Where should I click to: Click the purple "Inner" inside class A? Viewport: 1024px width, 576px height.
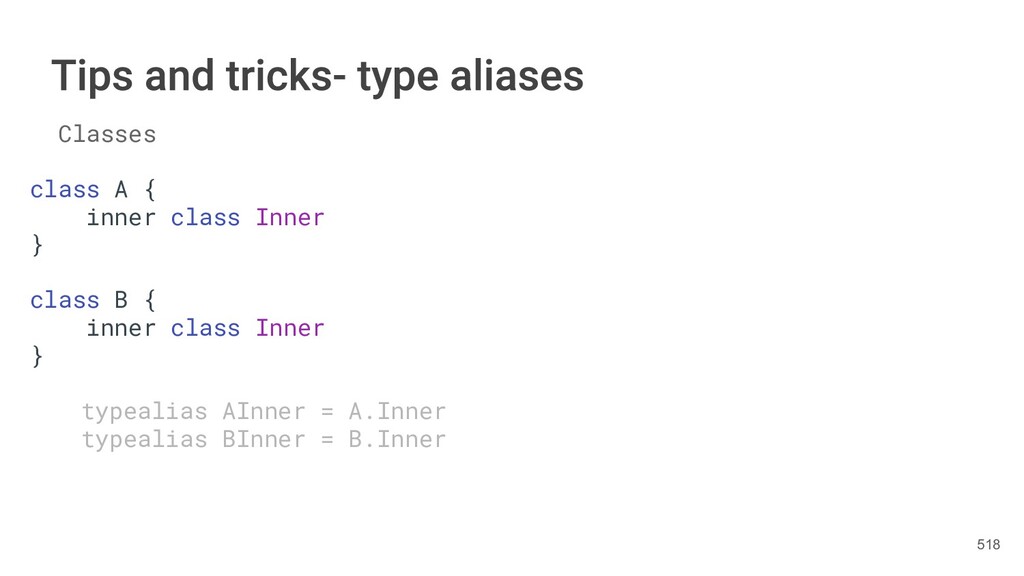290,218
